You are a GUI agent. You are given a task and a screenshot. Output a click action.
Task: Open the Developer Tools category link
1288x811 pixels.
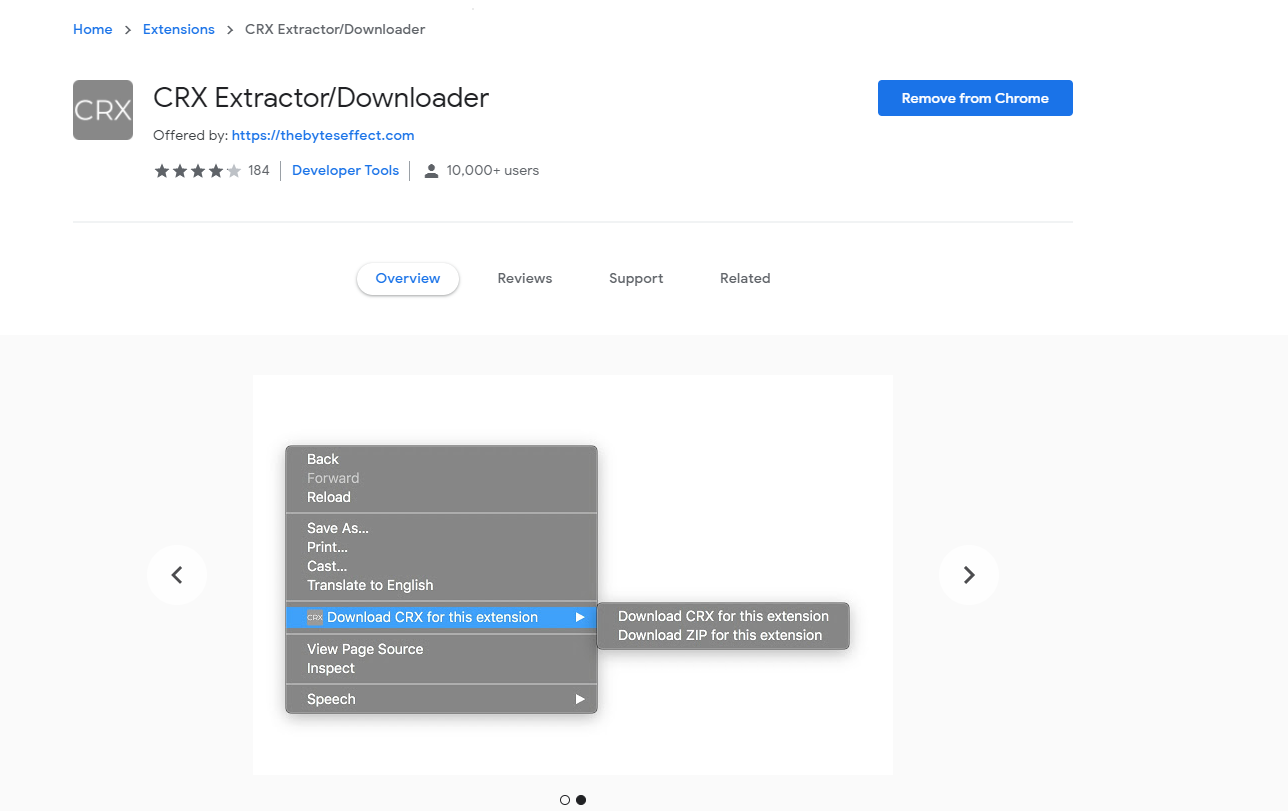pos(345,171)
